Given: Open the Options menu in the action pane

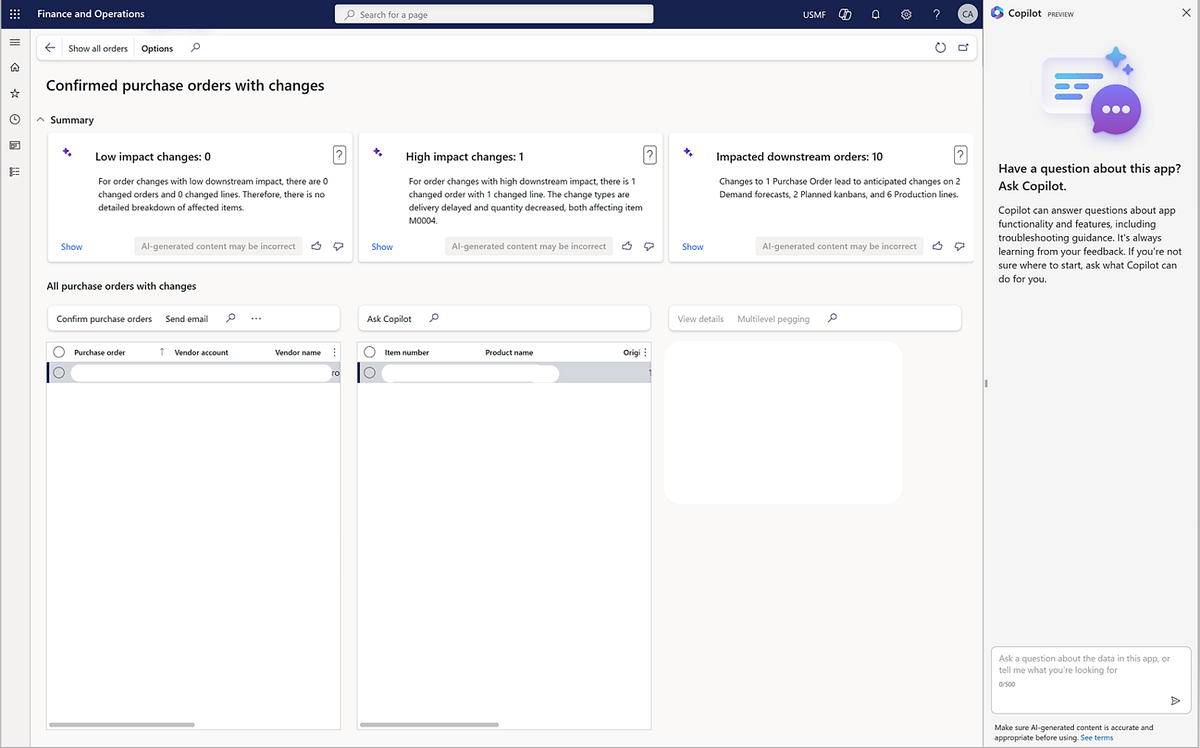Looking at the screenshot, I should 156,47.
